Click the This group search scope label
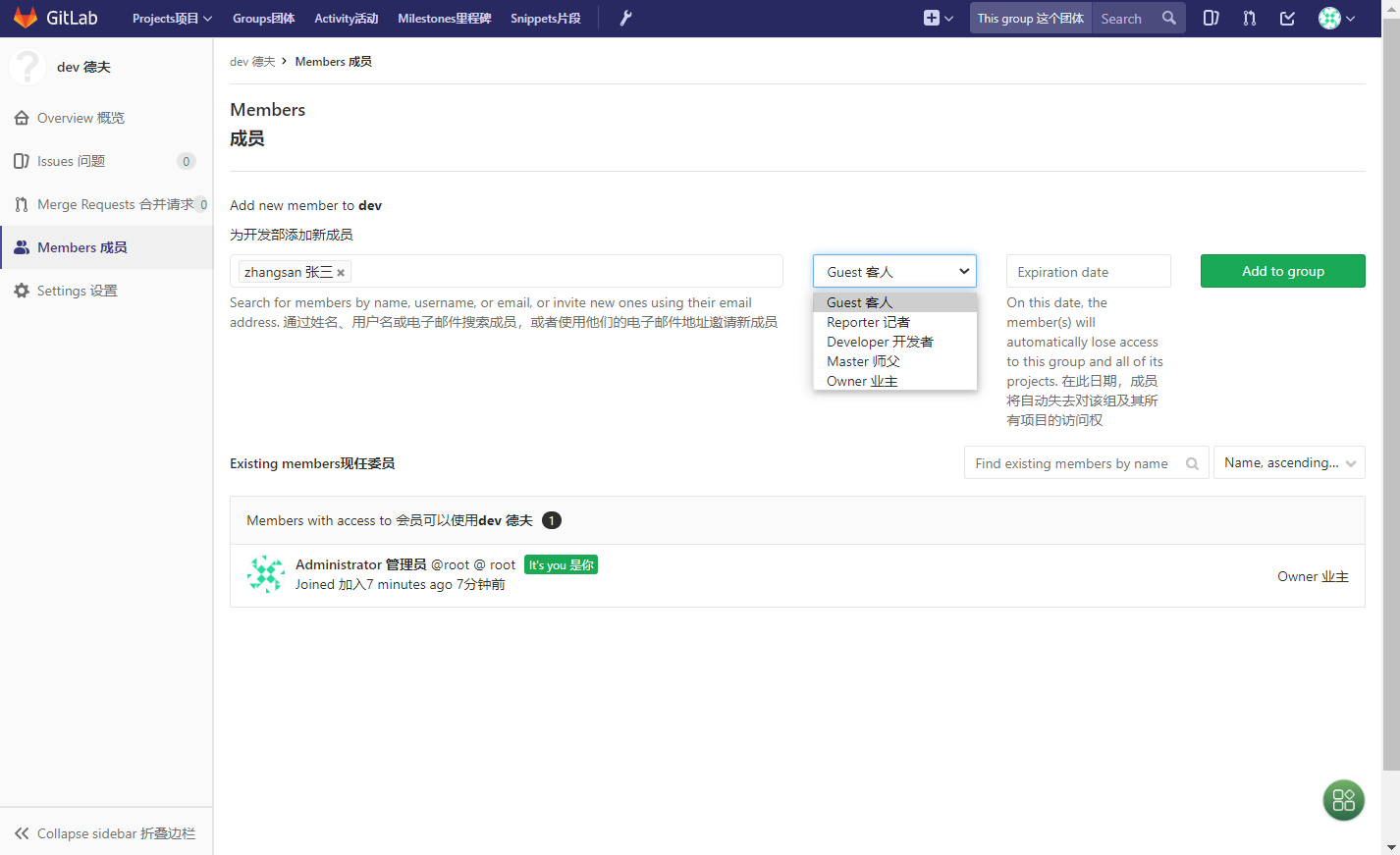This screenshot has width=1400, height=855. 1031,18
